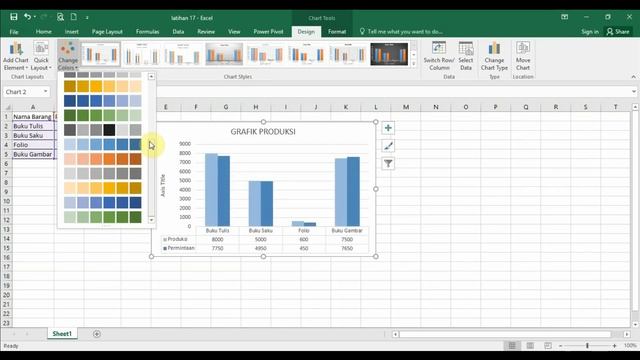Open Quick Layout gallery

click(x=41, y=56)
